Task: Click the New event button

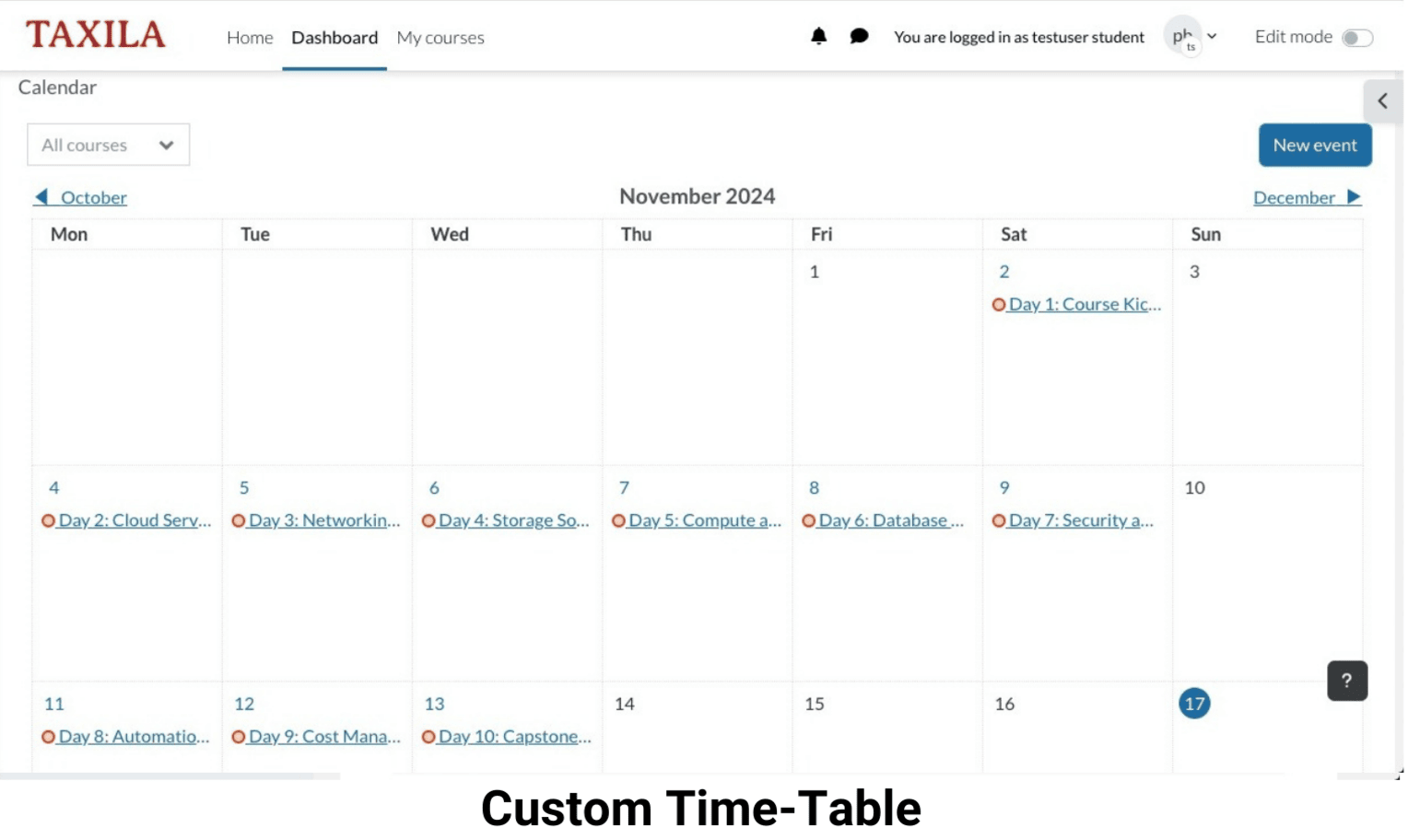Action: click(1314, 146)
